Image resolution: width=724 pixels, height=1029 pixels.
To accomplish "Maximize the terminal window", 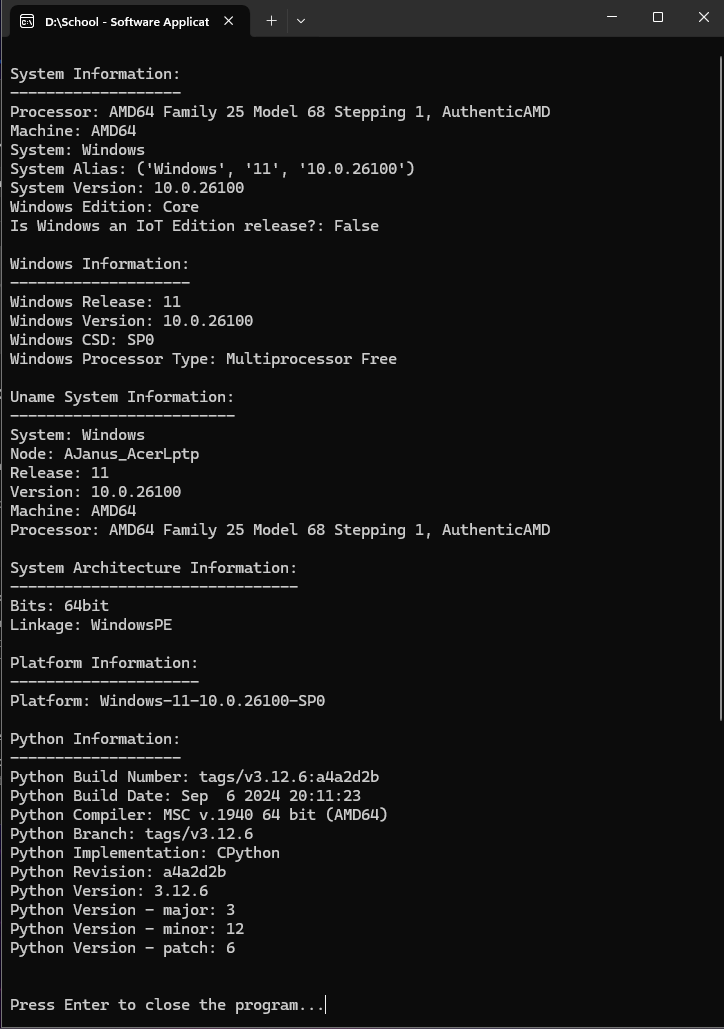I will pos(658,17).
